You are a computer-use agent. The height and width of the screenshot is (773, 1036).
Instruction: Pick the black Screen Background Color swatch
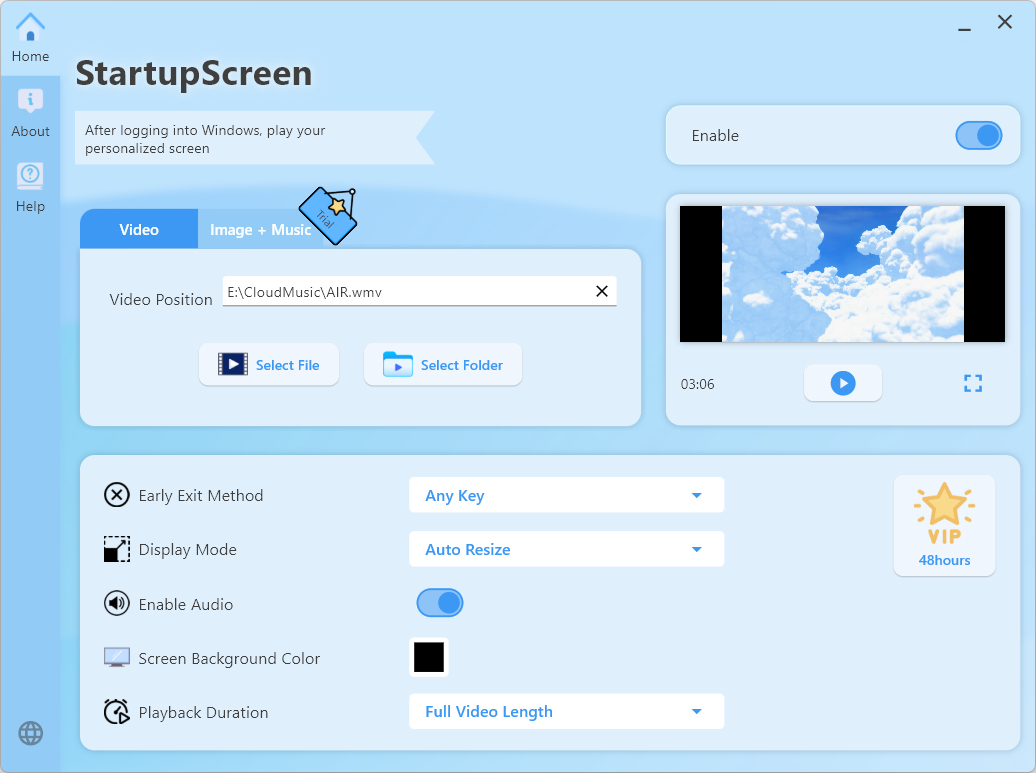coord(429,657)
